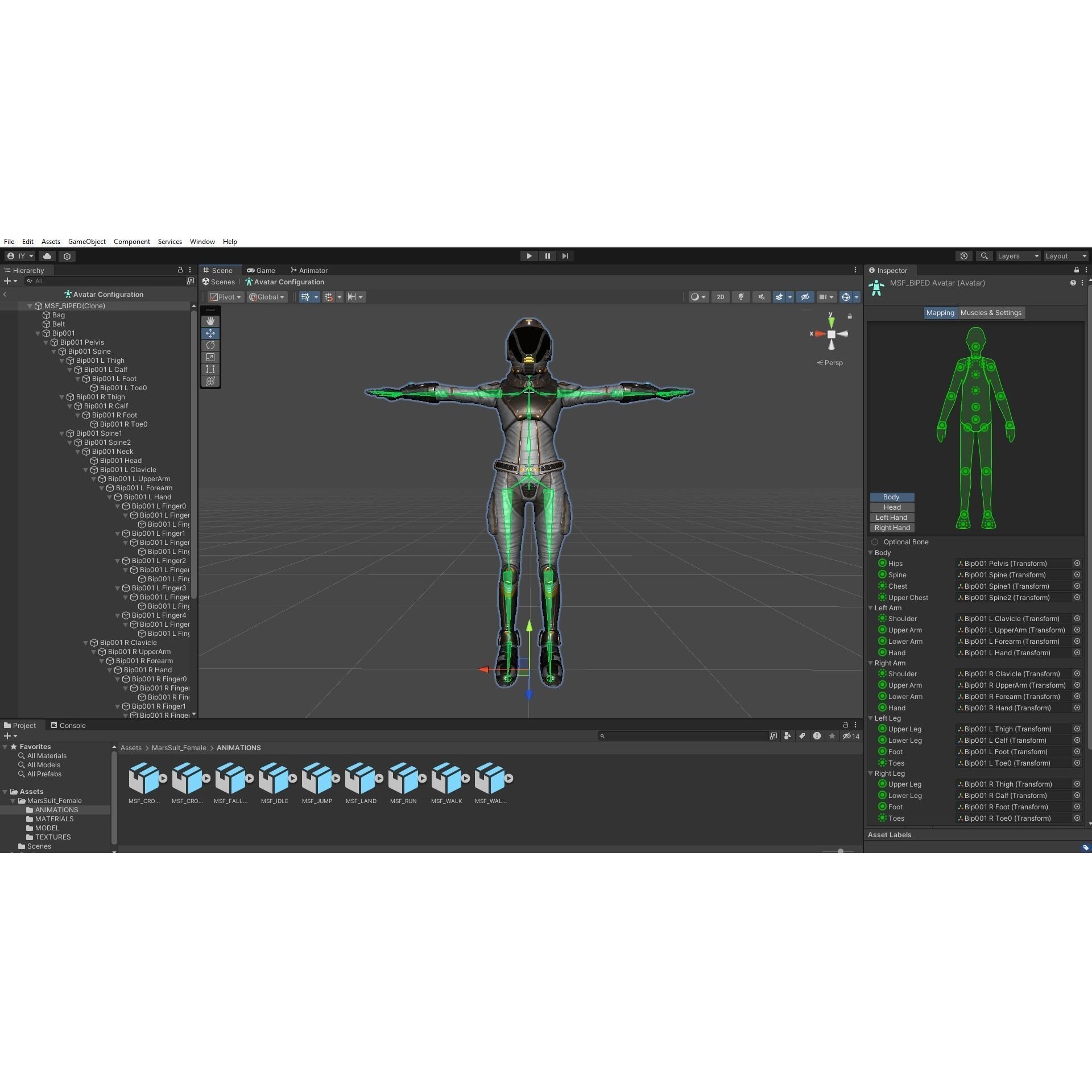Collapse Bip001 L Clavicle in Hierarchy

86,470
